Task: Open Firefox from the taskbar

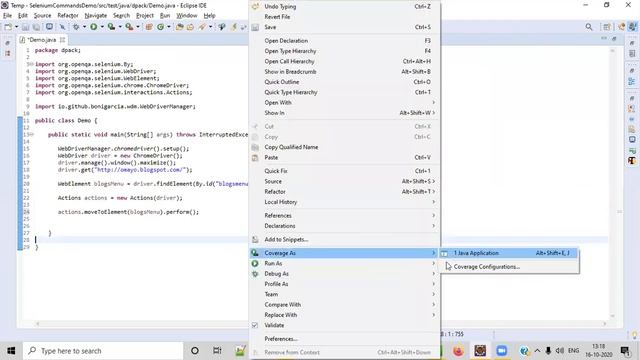Action: [x=458, y=351]
